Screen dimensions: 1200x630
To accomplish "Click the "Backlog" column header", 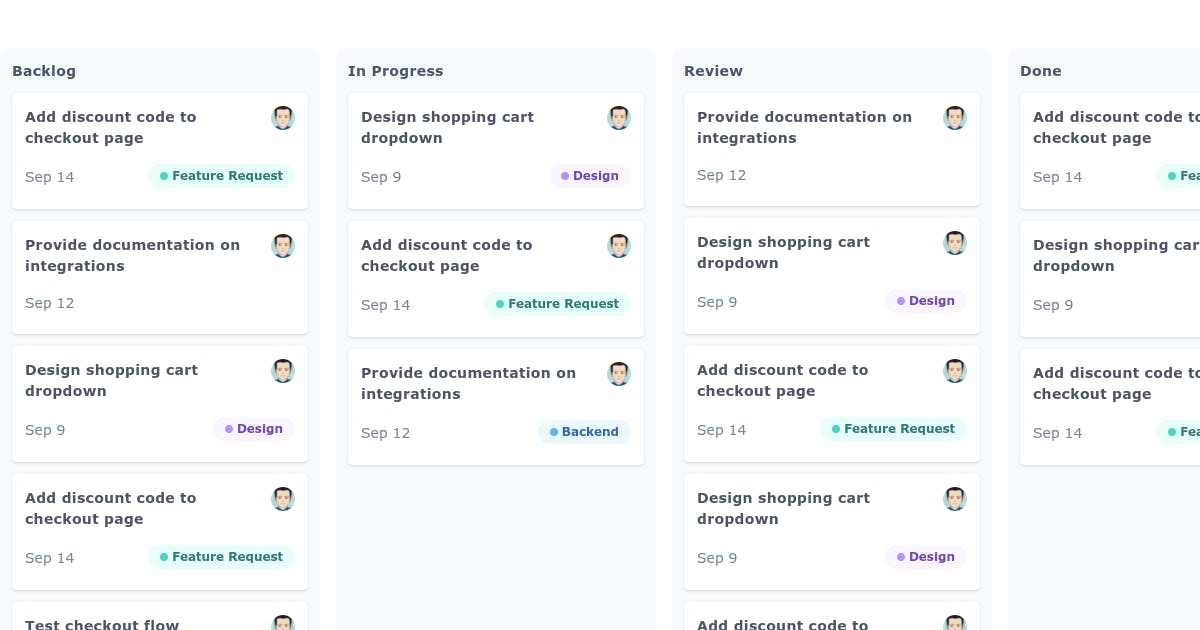I will coord(44,71).
